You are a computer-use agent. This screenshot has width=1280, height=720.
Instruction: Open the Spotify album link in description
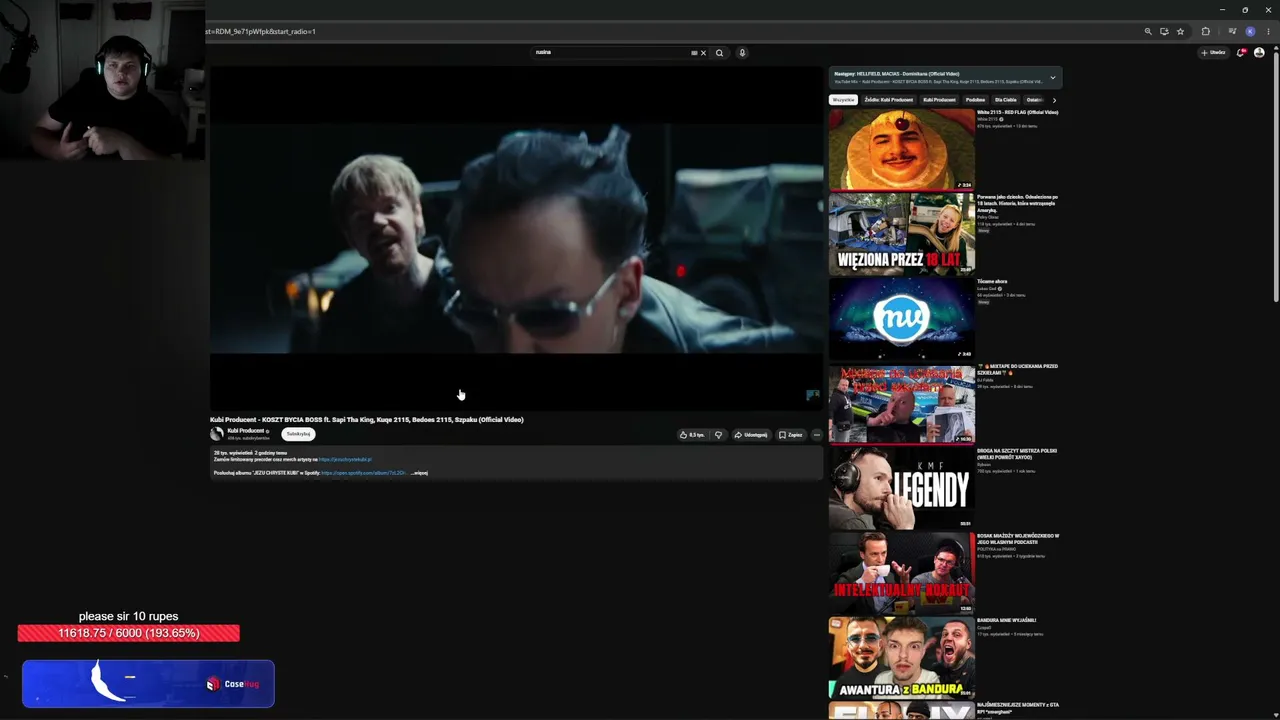pyautogui.click(x=364, y=473)
